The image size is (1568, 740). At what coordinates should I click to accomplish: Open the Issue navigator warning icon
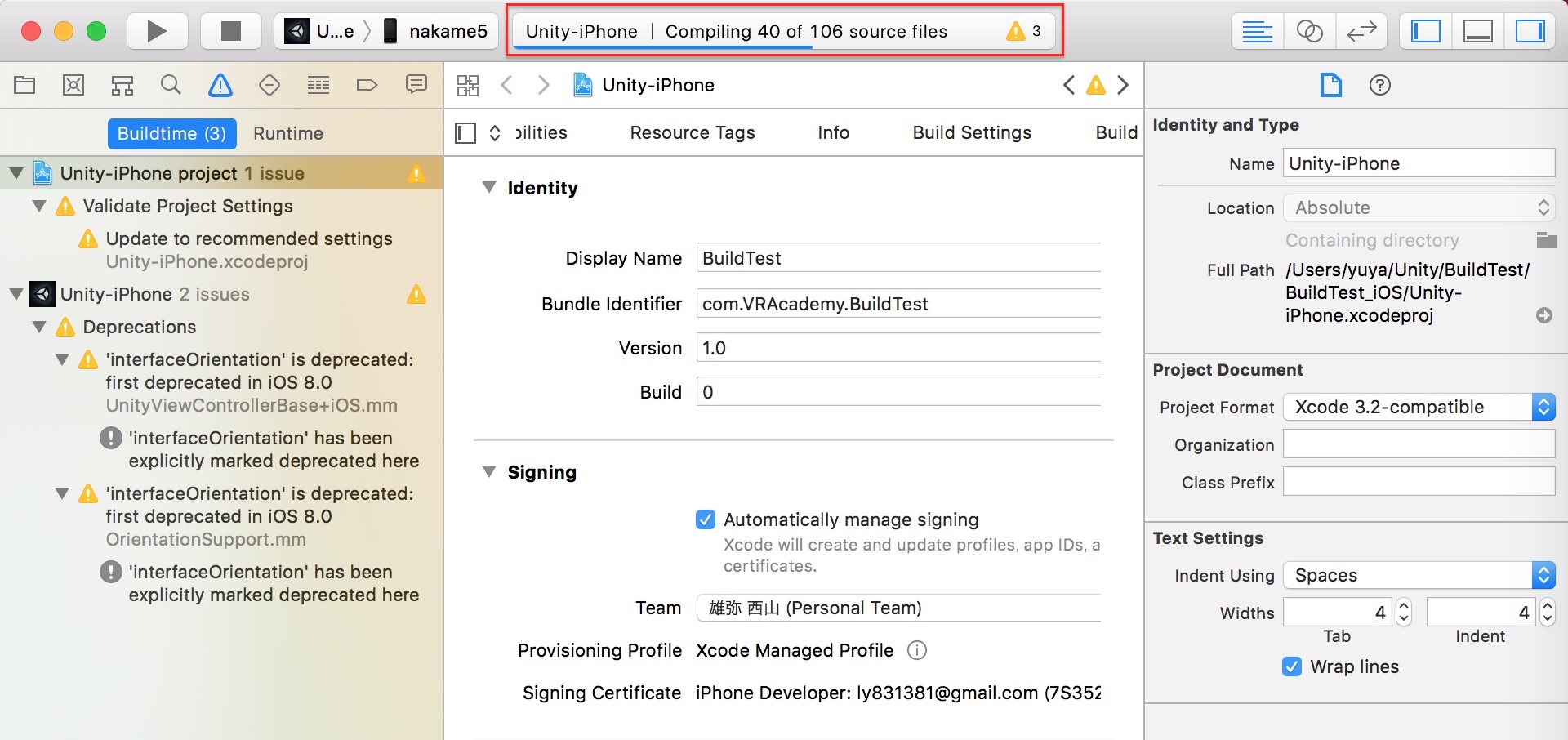tap(220, 85)
